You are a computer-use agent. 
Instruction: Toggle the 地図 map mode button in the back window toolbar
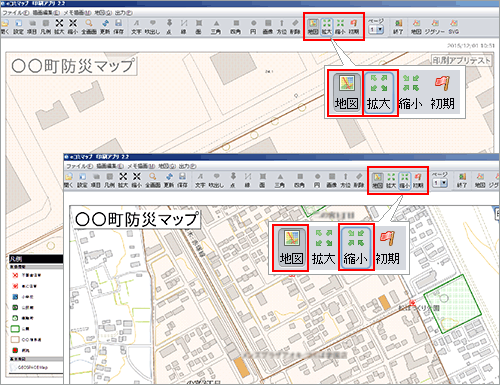coord(313,27)
